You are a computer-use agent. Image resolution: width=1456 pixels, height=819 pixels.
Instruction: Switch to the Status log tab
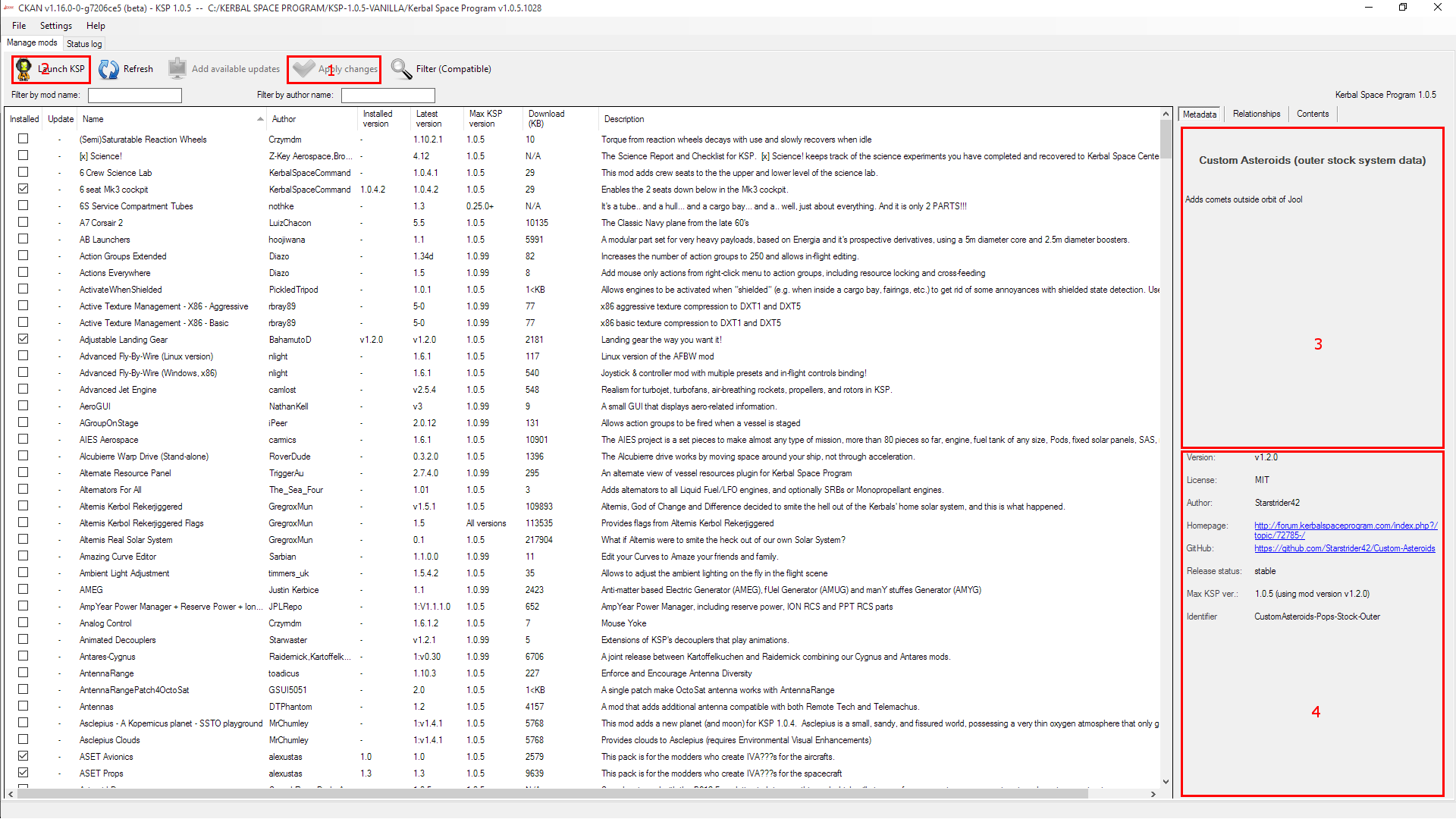(84, 44)
